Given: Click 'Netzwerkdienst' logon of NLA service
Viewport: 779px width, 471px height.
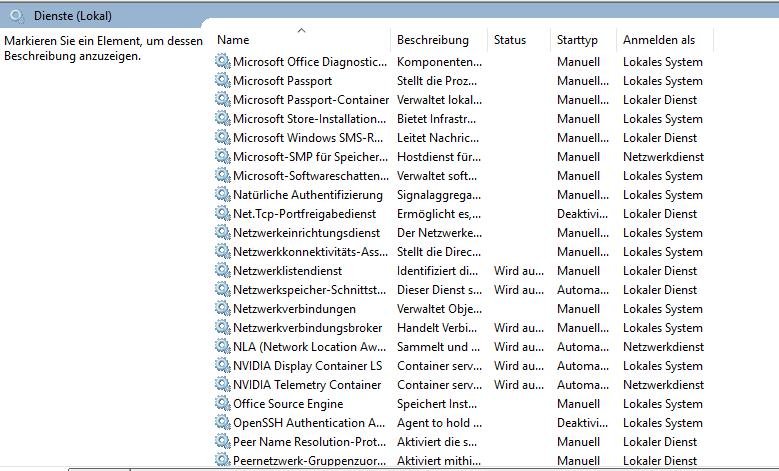Looking at the screenshot, I should point(663,347).
